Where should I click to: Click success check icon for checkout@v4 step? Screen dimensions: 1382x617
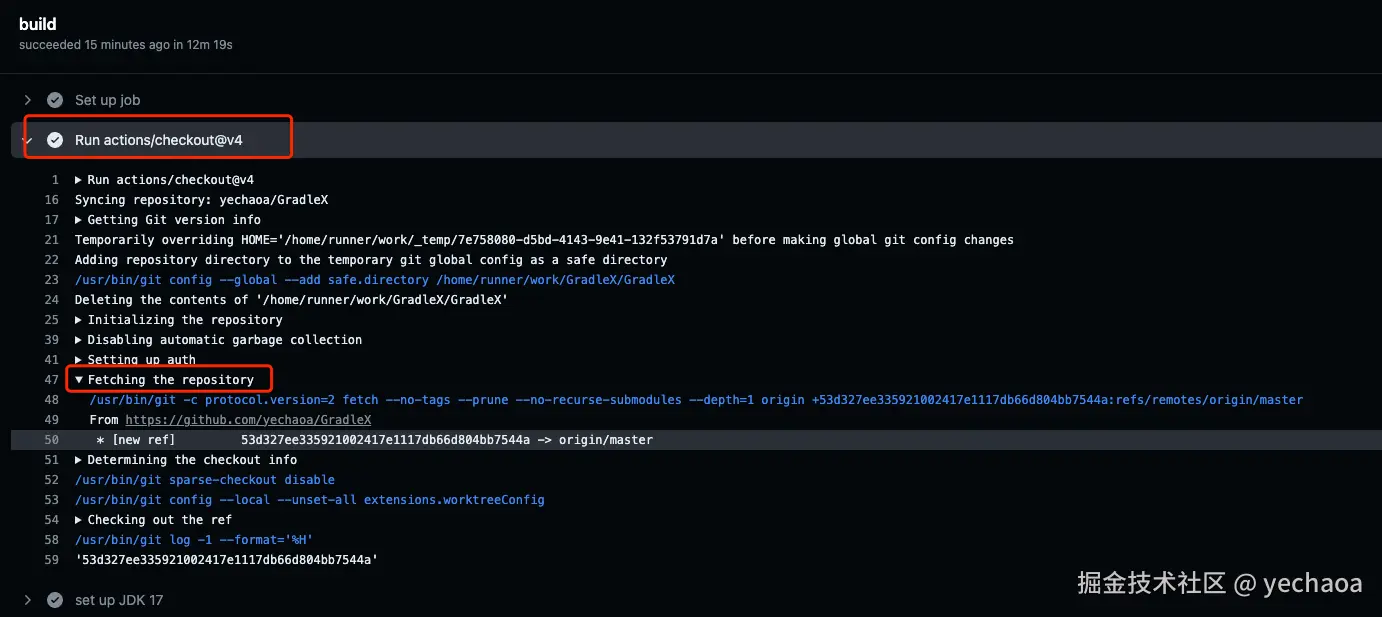point(55,140)
